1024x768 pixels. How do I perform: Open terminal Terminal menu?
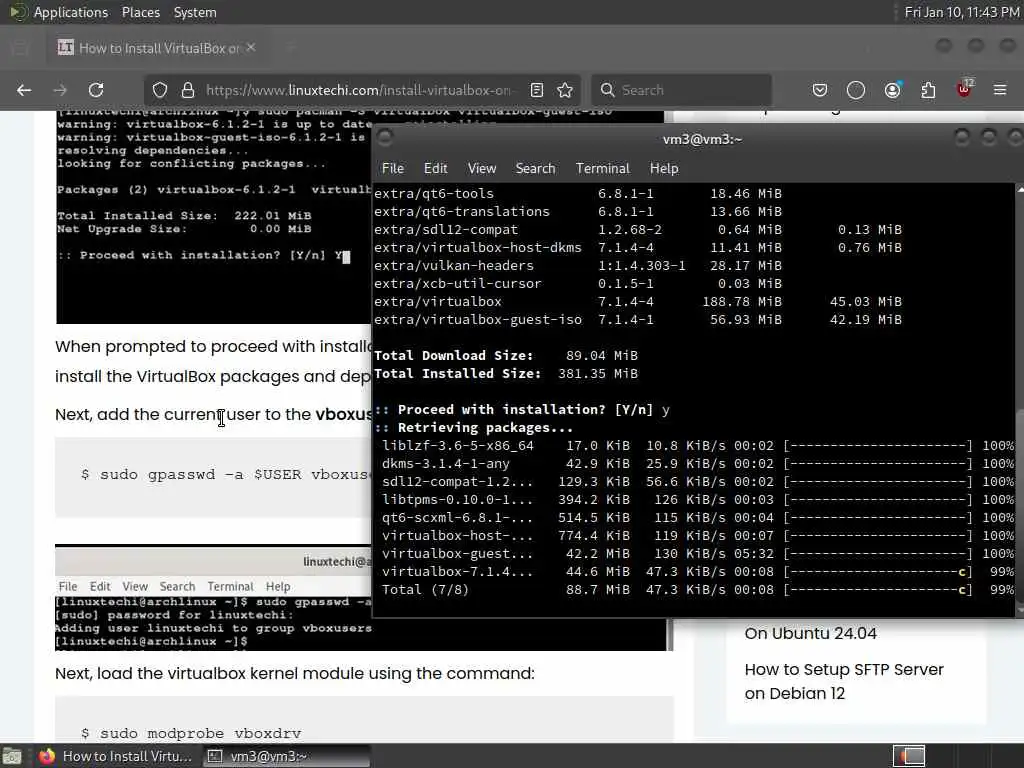coord(603,168)
